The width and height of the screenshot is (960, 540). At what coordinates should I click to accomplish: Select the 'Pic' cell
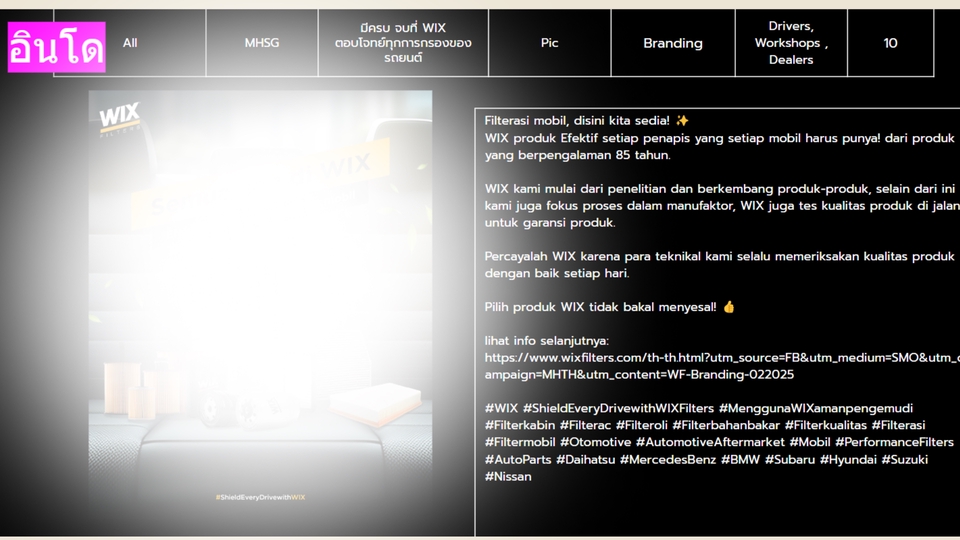[549, 43]
